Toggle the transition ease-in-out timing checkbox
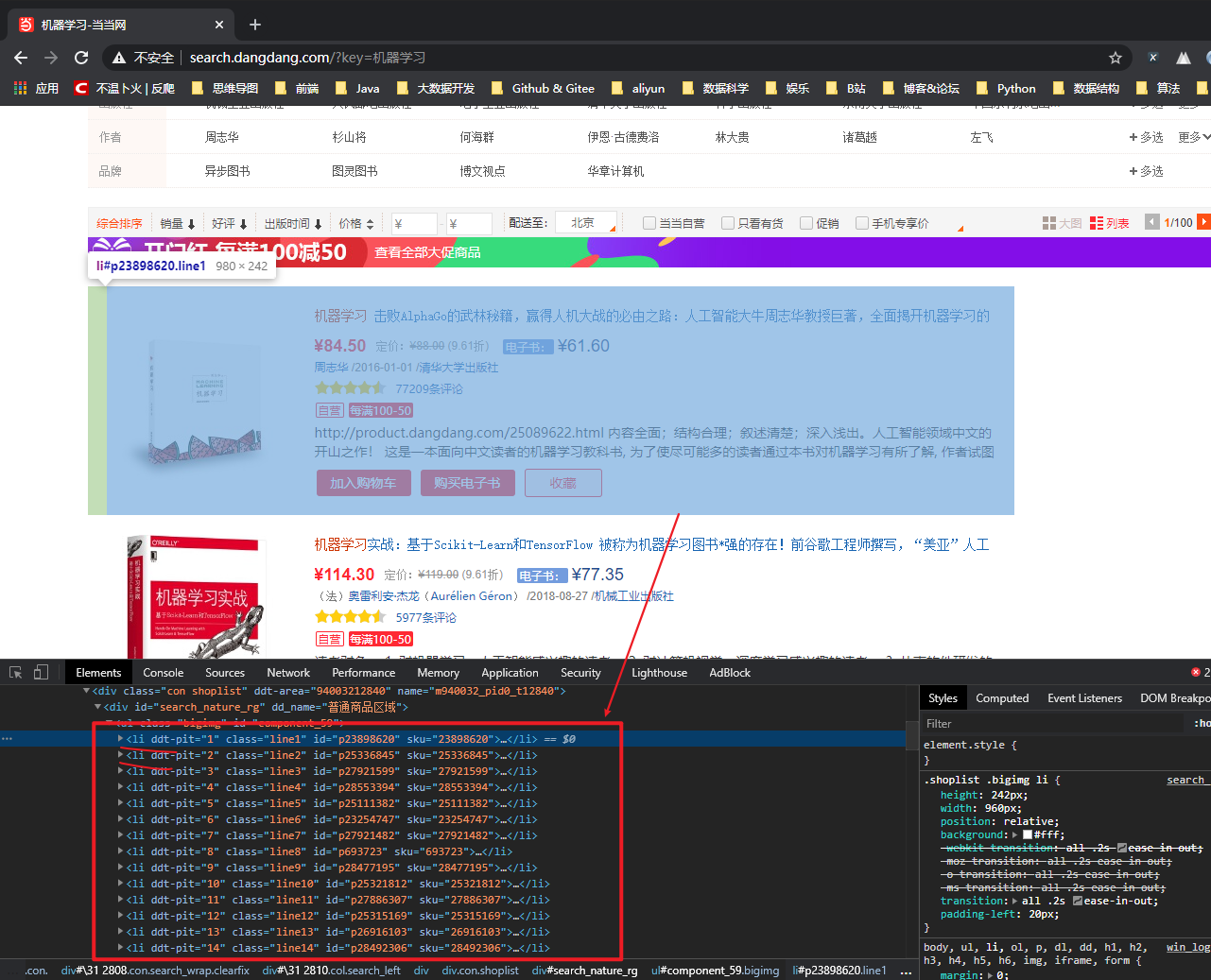The height and width of the screenshot is (980, 1211). [1078, 901]
